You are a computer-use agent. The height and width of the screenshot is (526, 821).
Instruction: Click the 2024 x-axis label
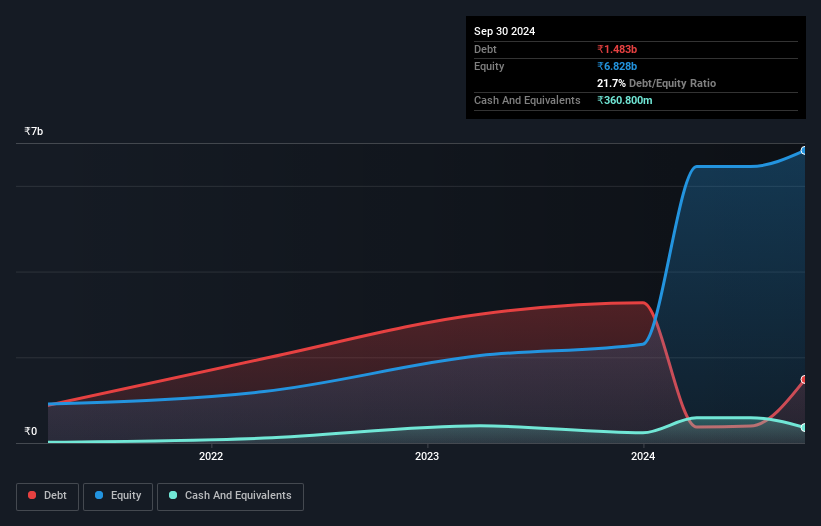(x=643, y=456)
